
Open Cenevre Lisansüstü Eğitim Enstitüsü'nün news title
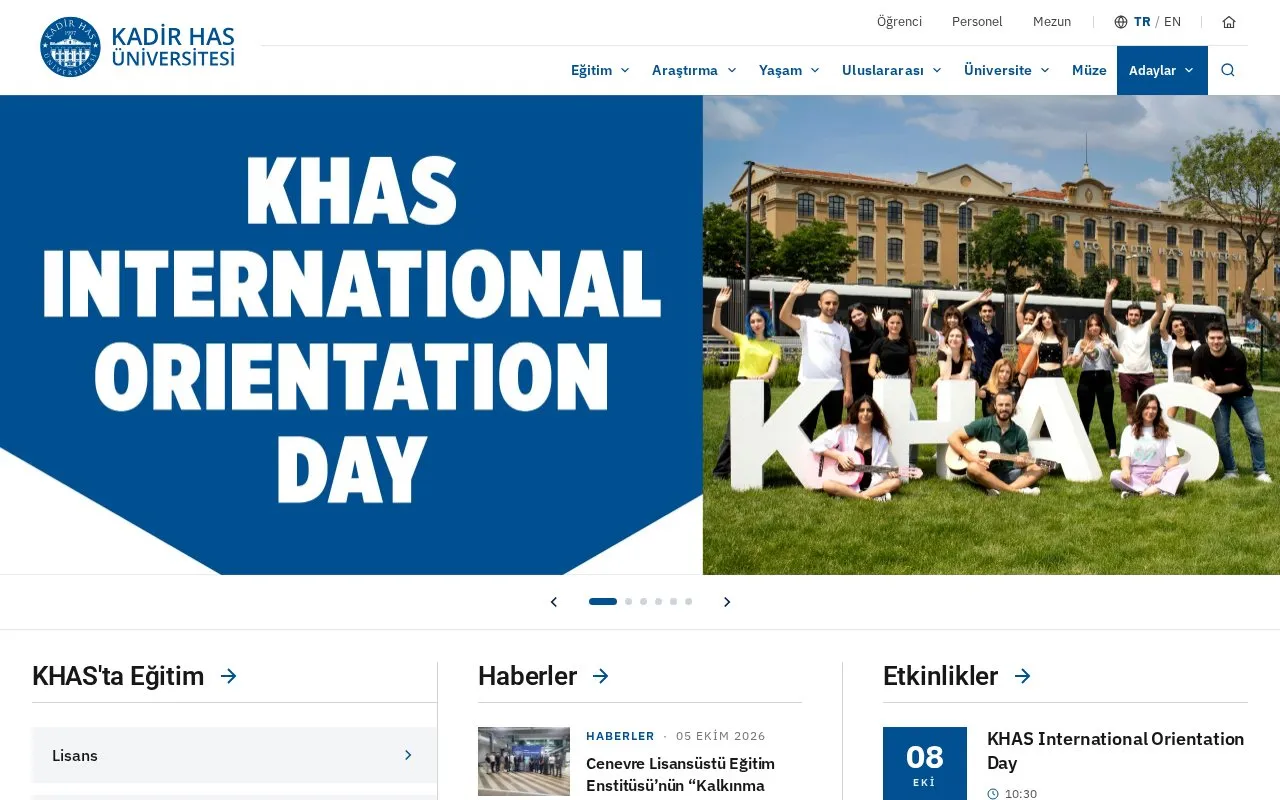[681, 774]
